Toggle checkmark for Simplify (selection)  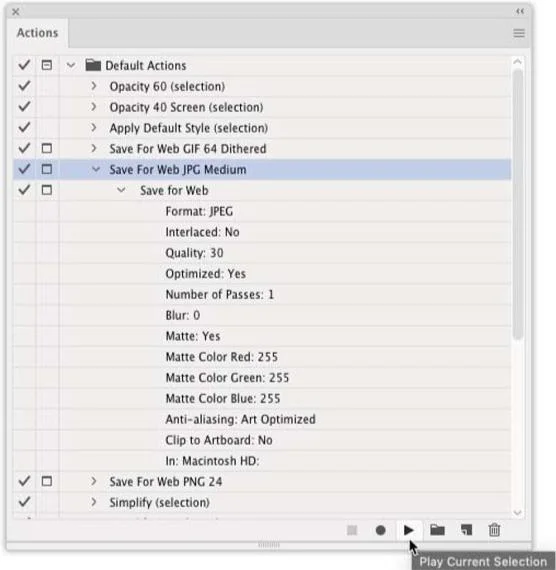pyautogui.click(x=24, y=502)
